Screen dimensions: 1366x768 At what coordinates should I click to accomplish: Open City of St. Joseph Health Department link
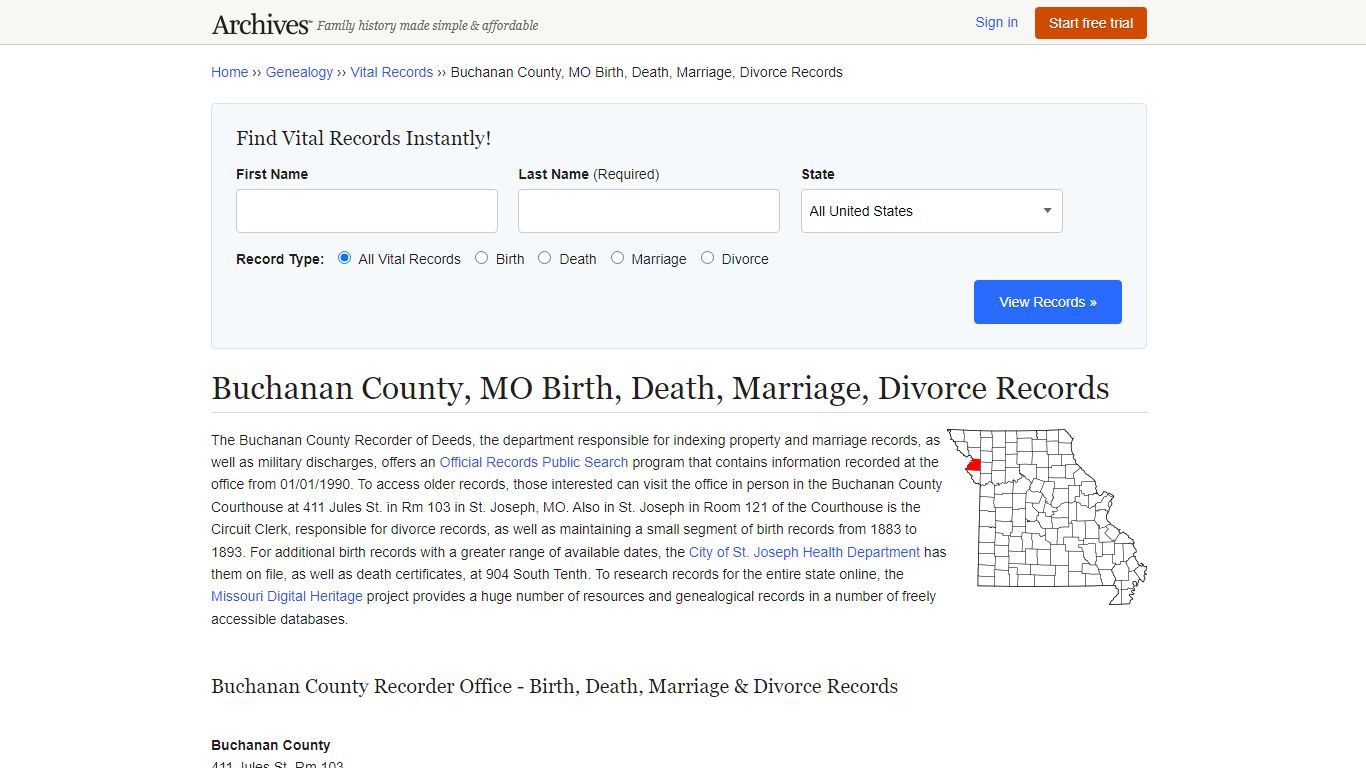804,552
